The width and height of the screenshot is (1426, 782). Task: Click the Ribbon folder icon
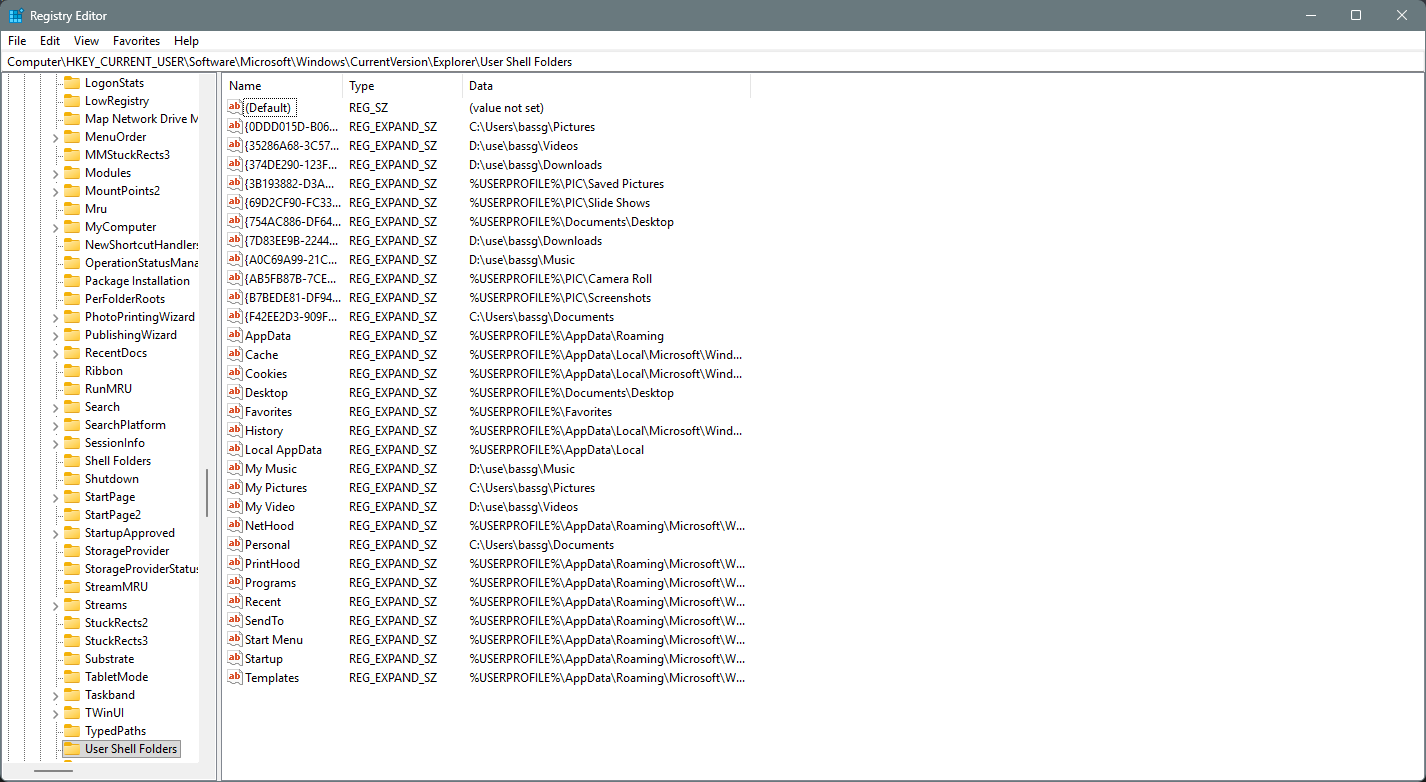(x=72, y=371)
